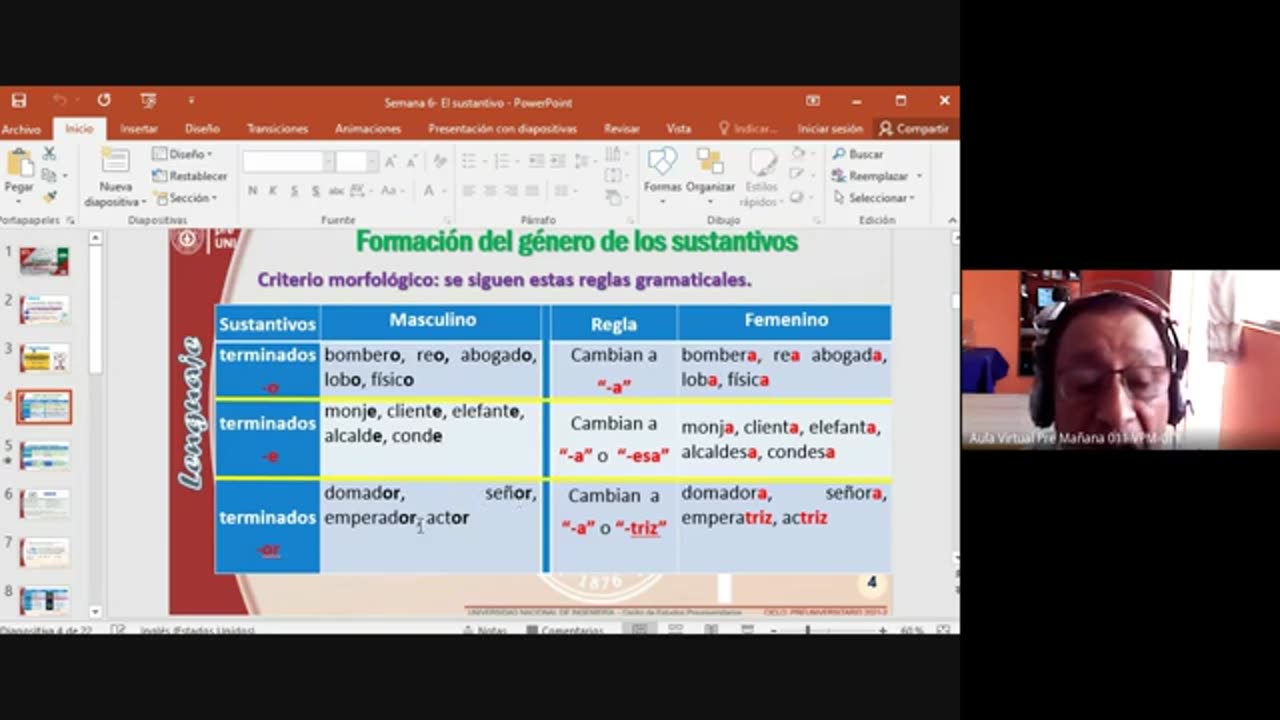This screenshot has height=720, width=1280.
Task: Open Presentación con diapositivas tab
Action: (502, 129)
